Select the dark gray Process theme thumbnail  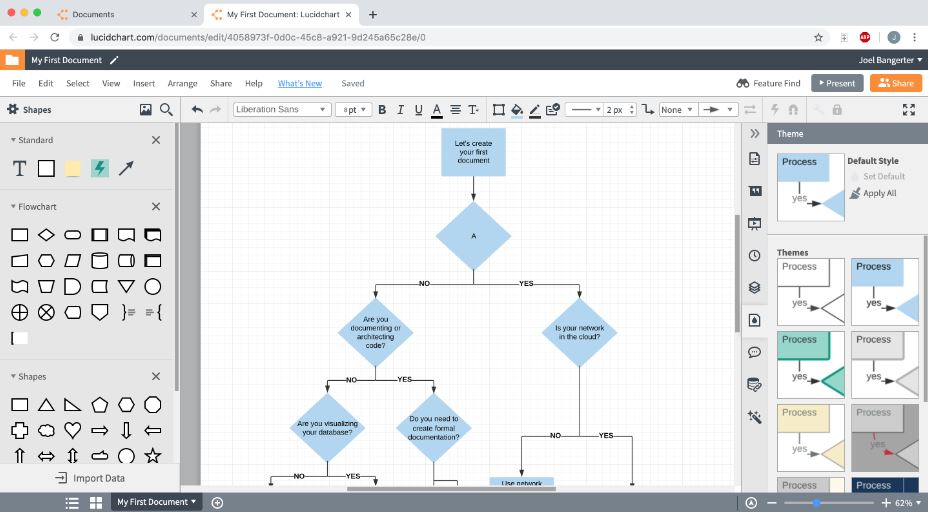[x=885, y=438]
